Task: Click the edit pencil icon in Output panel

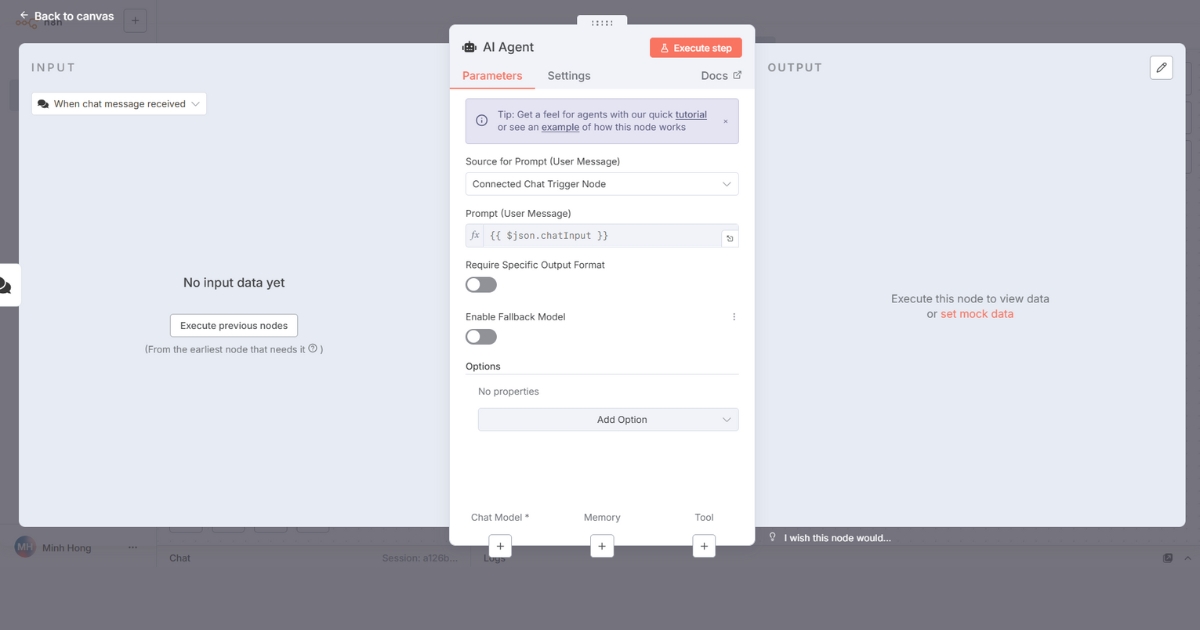Action: click(x=1161, y=67)
